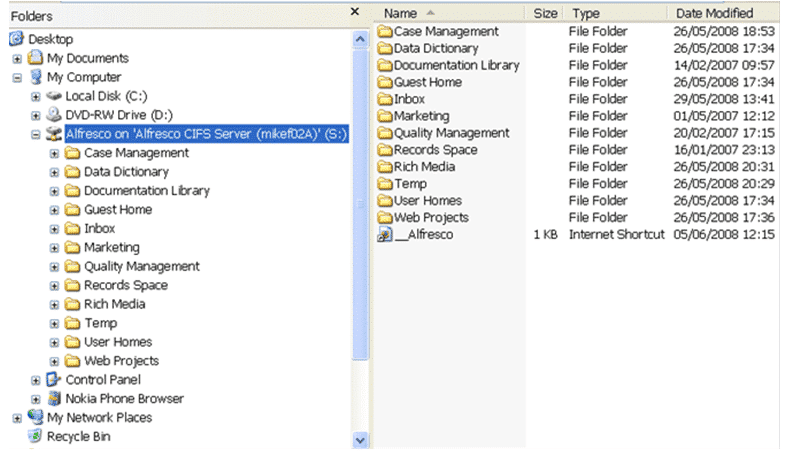
Task: Click the Recycle Bin icon
Action: coord(35,436)
